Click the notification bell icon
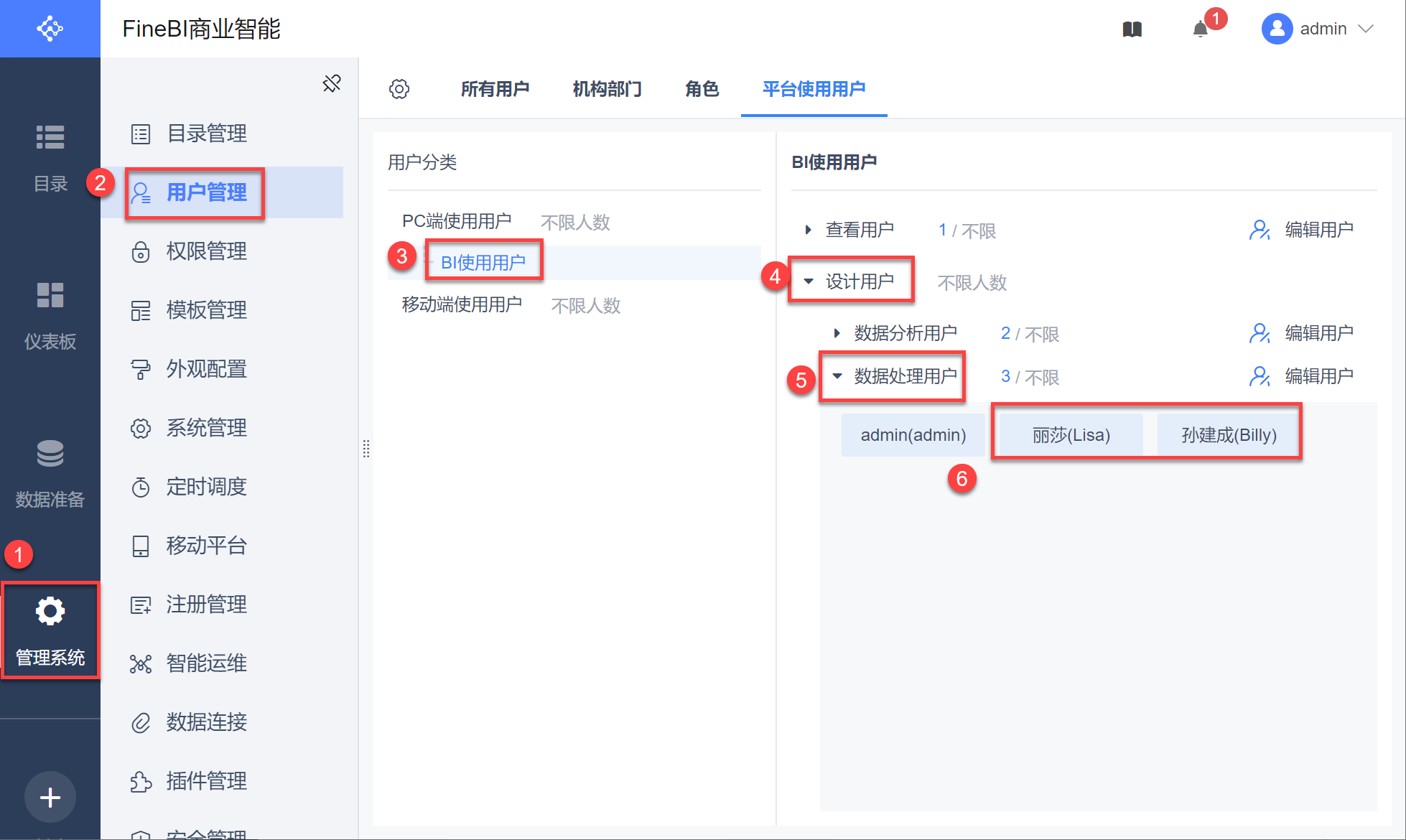 1200,29
